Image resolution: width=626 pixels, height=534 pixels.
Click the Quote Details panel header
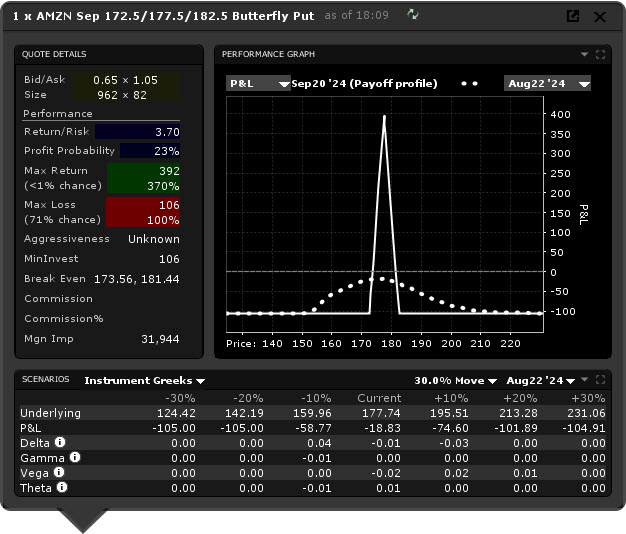tap(56, 54)
